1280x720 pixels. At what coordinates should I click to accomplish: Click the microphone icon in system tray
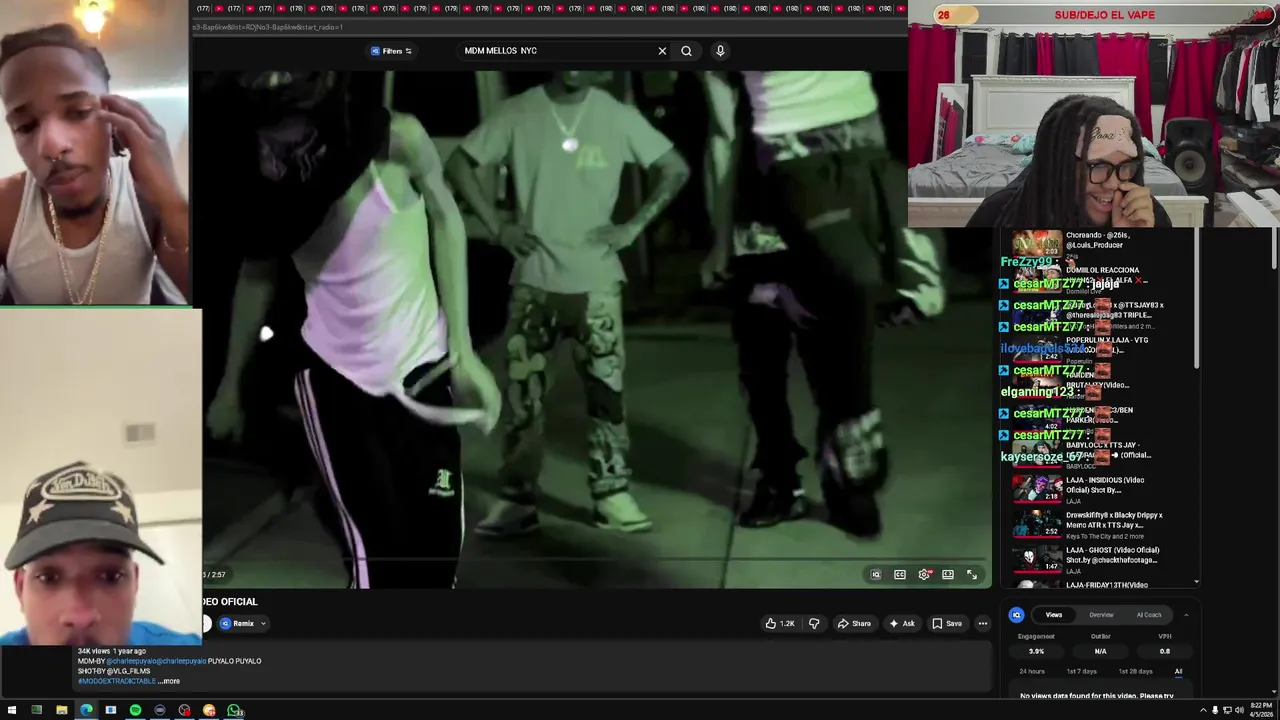[x=1215, y=711]
